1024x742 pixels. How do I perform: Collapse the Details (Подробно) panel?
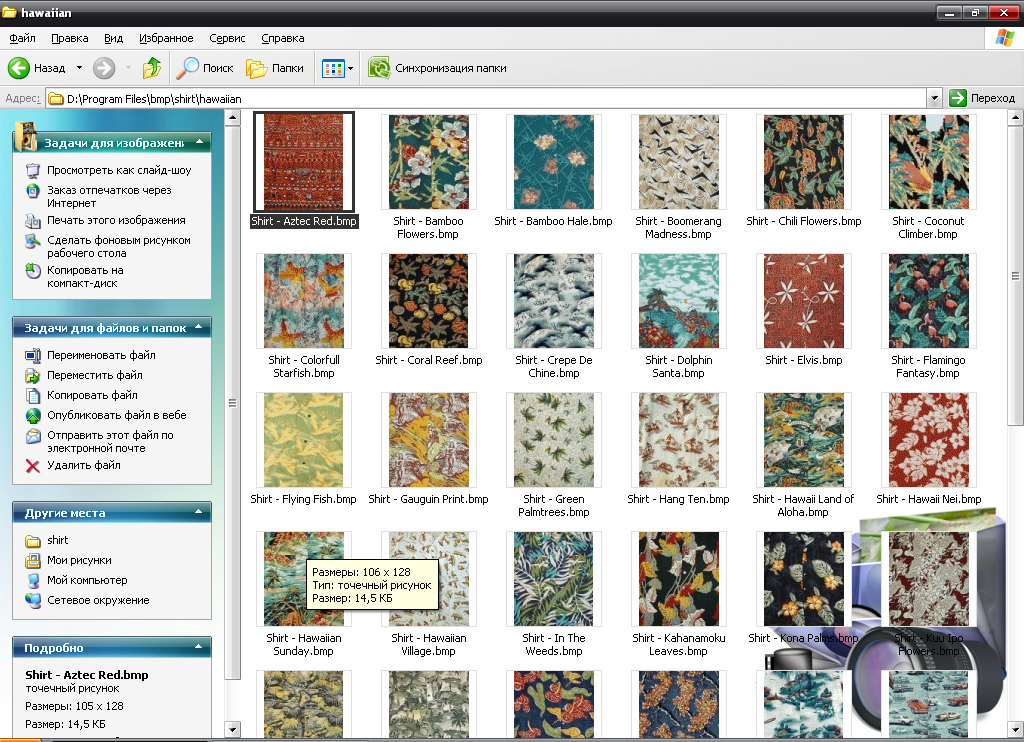coord(199,647)
